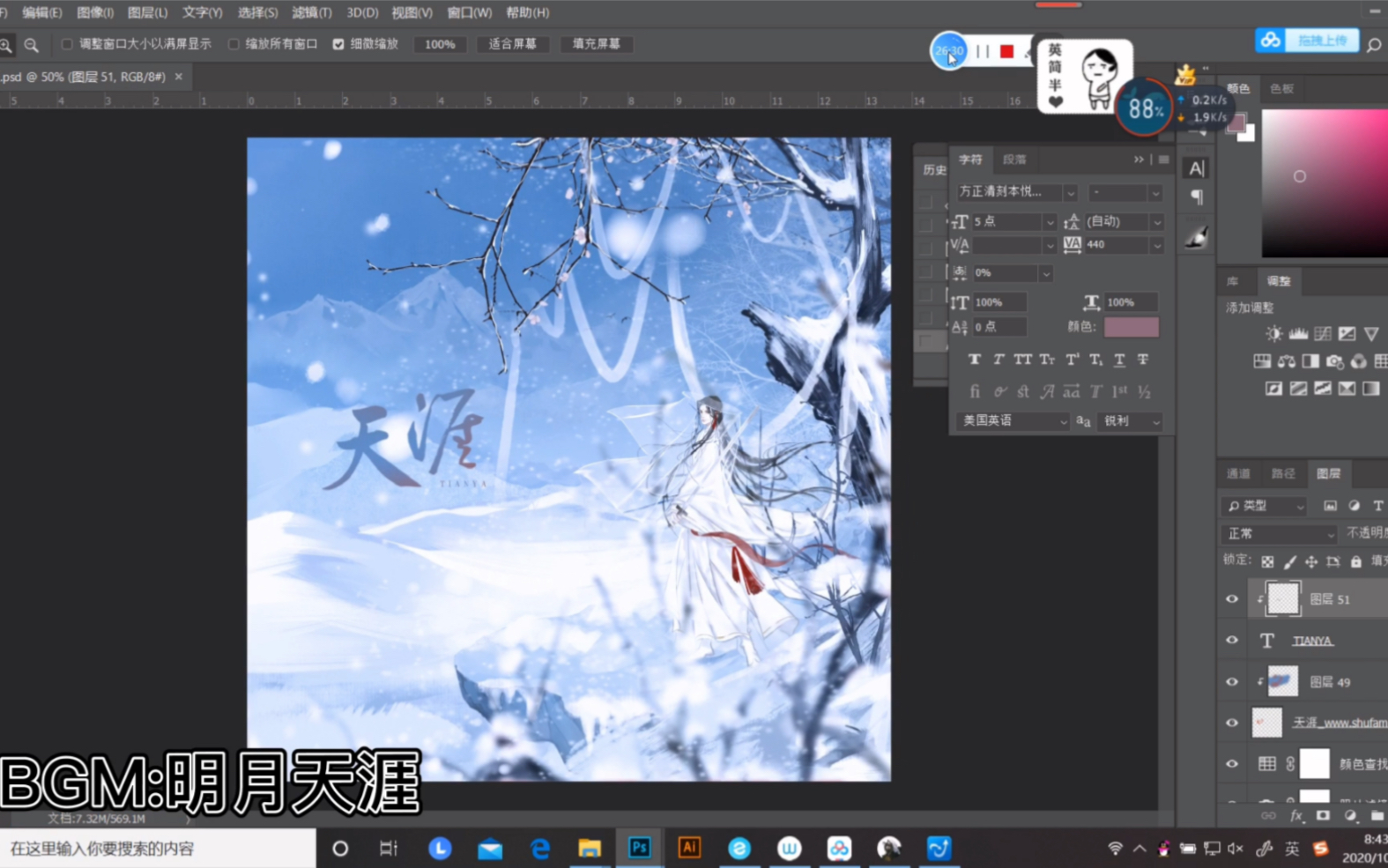The height and width of the screenshot is (868, 1388).
Task: Pause the screen recording
Action: pyautogui.click(x=983, y=51)
